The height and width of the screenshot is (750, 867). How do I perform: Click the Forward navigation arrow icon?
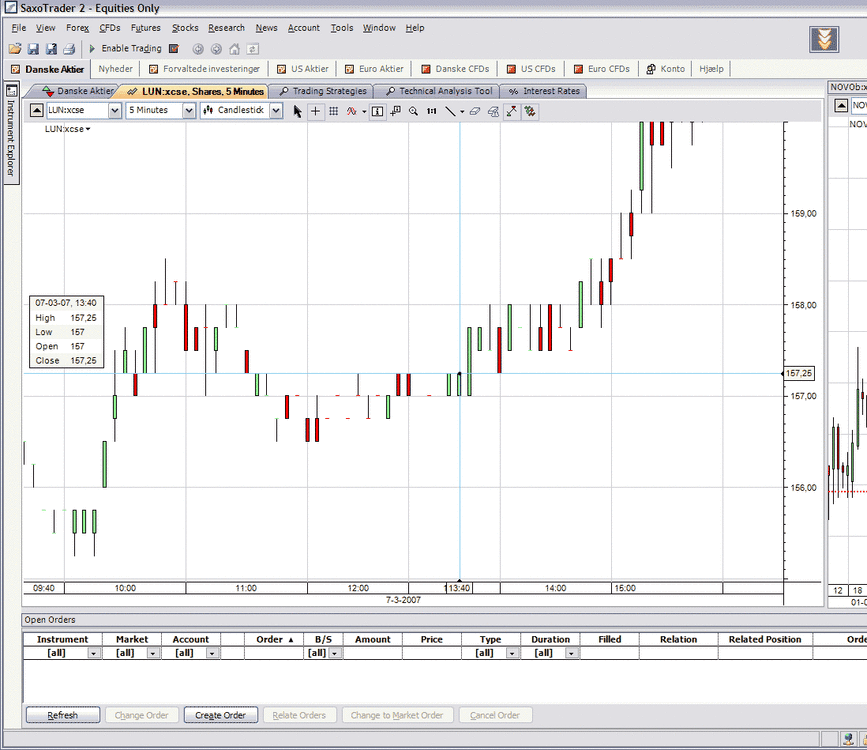coord(216,49)
